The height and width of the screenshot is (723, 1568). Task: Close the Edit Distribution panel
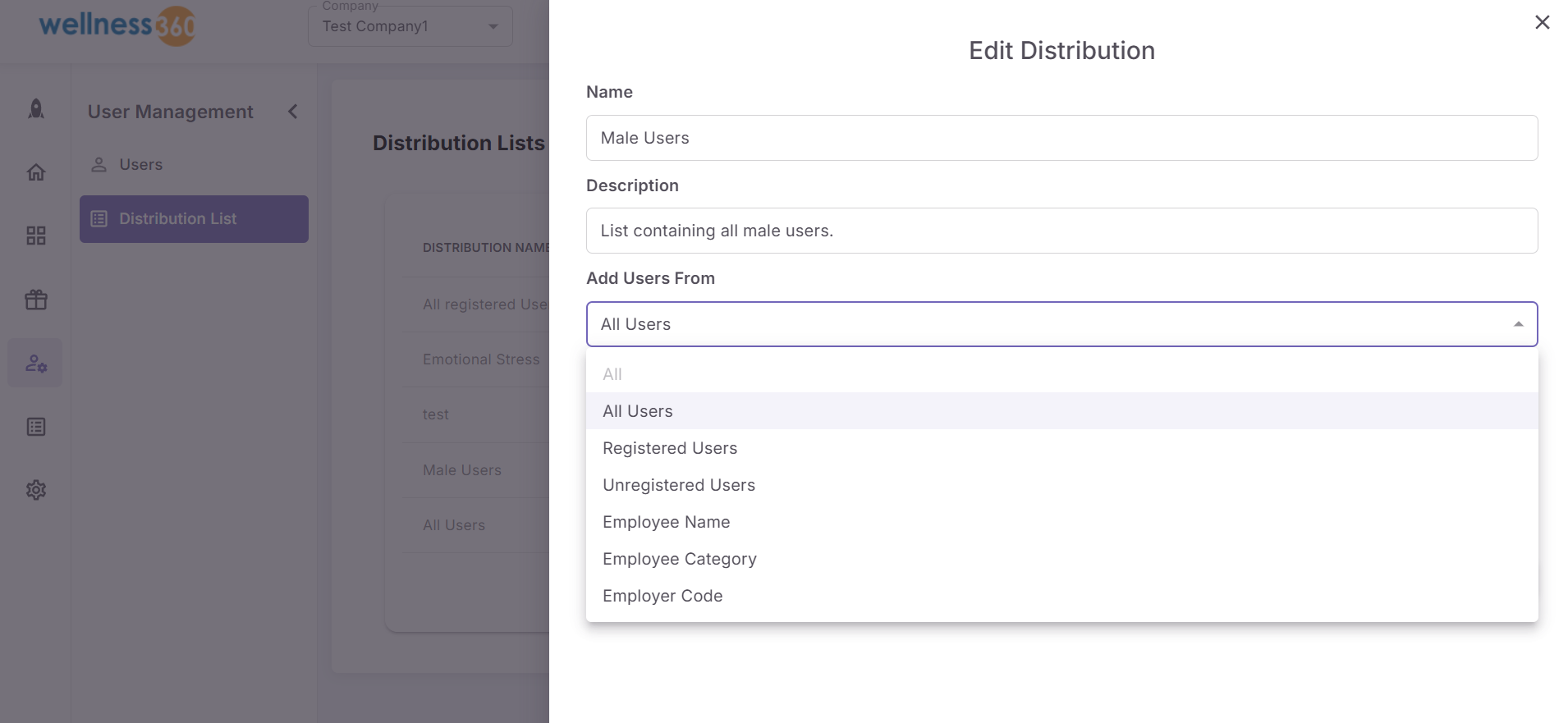tap(1542, 22)
